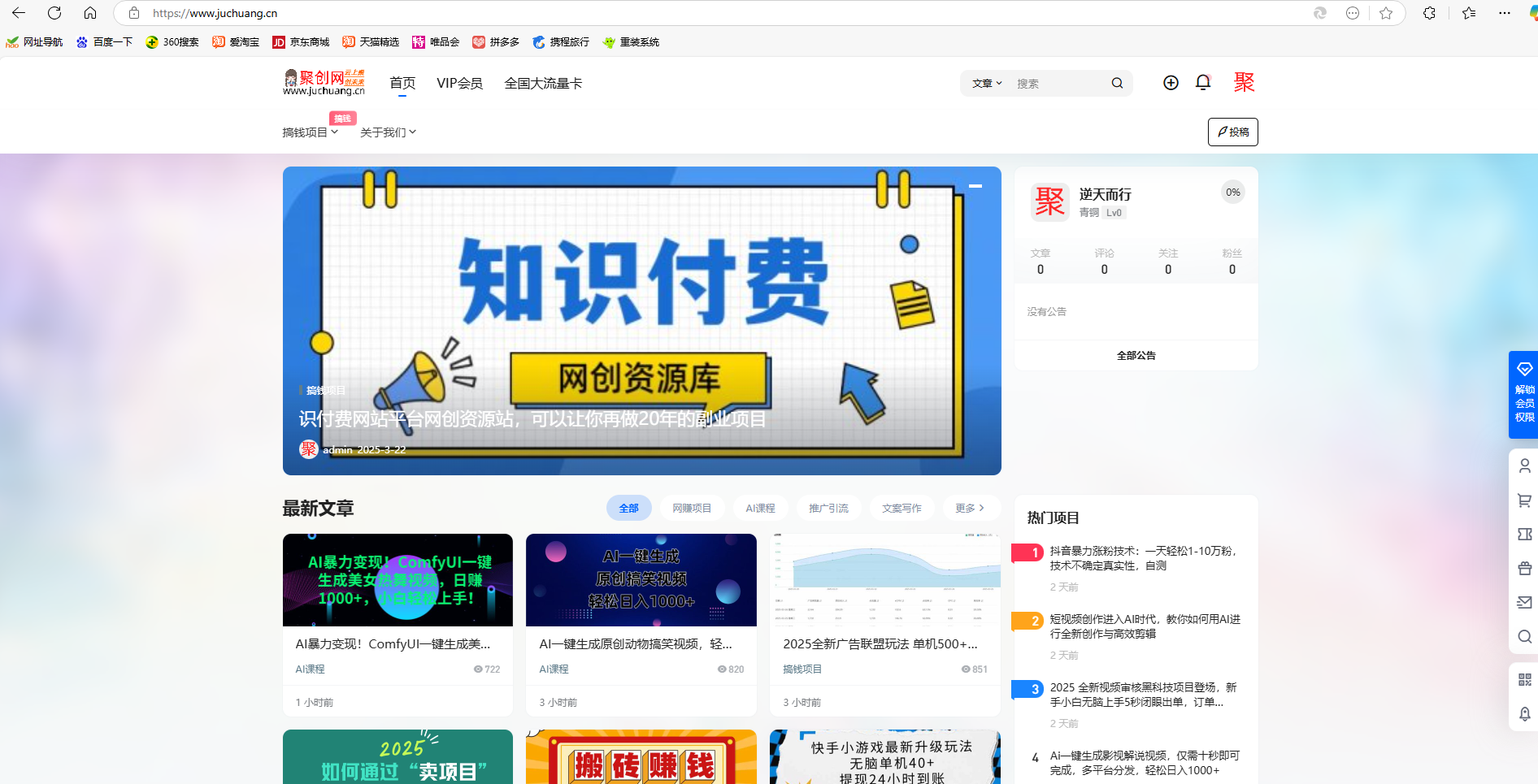Select the AI课程 filter pill
The height and width of the screenshot is (784, 1538).
[x=761, y=508]
